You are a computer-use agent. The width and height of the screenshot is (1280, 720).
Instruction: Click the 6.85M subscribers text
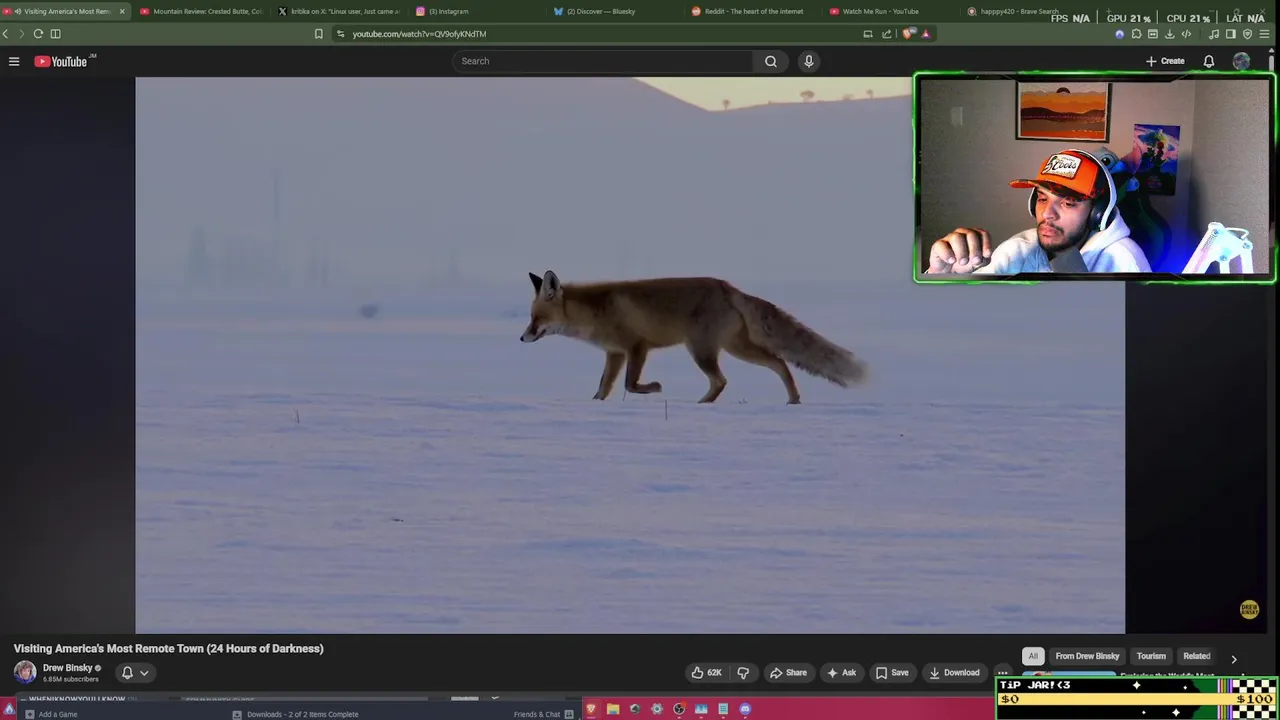(70, 679)
